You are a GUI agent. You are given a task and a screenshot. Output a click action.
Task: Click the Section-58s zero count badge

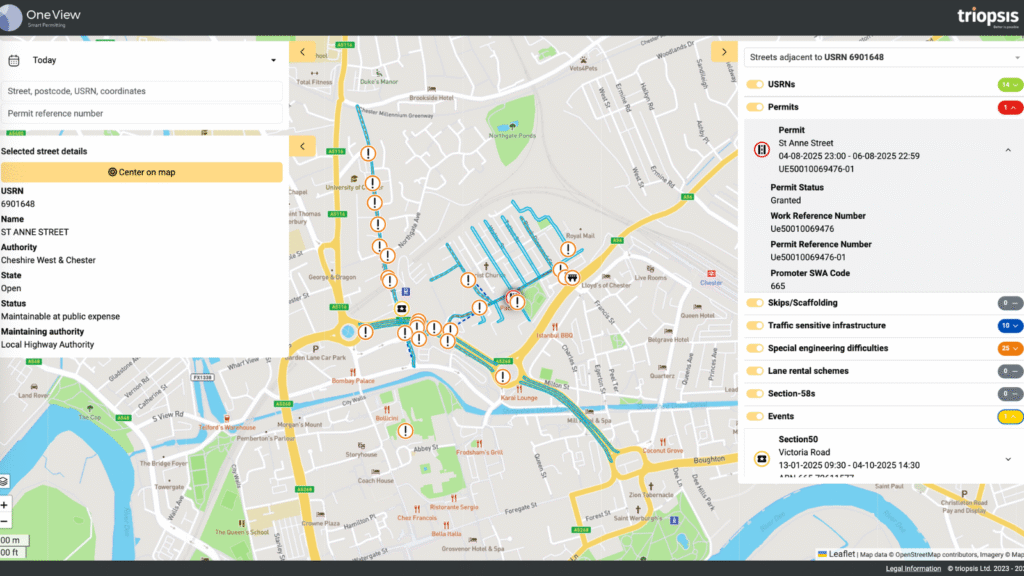[x=1010, y=394]
